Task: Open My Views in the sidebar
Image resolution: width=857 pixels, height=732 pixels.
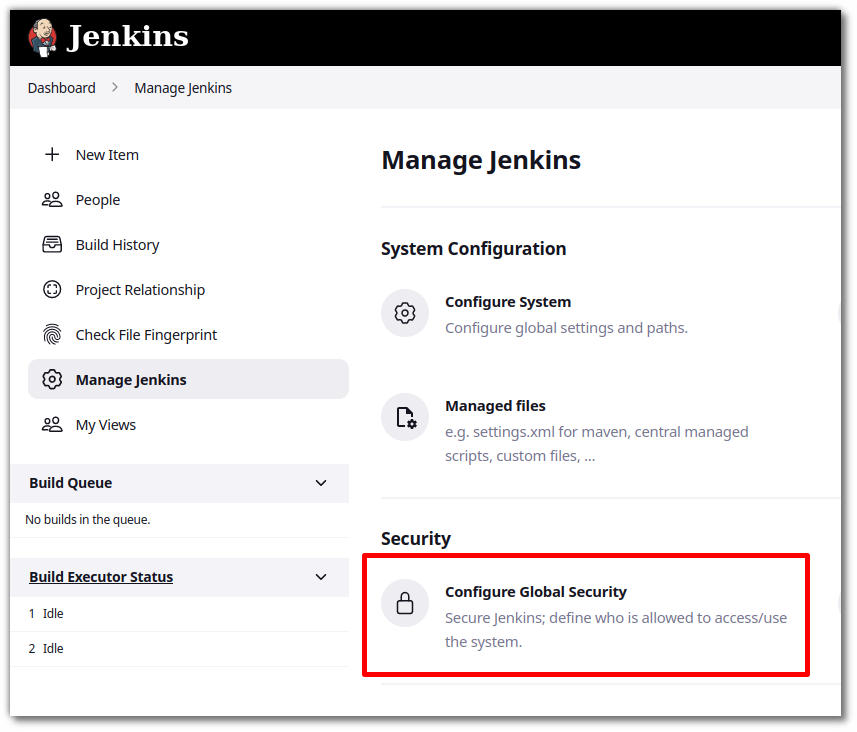Action: click(x=106, y=425)
